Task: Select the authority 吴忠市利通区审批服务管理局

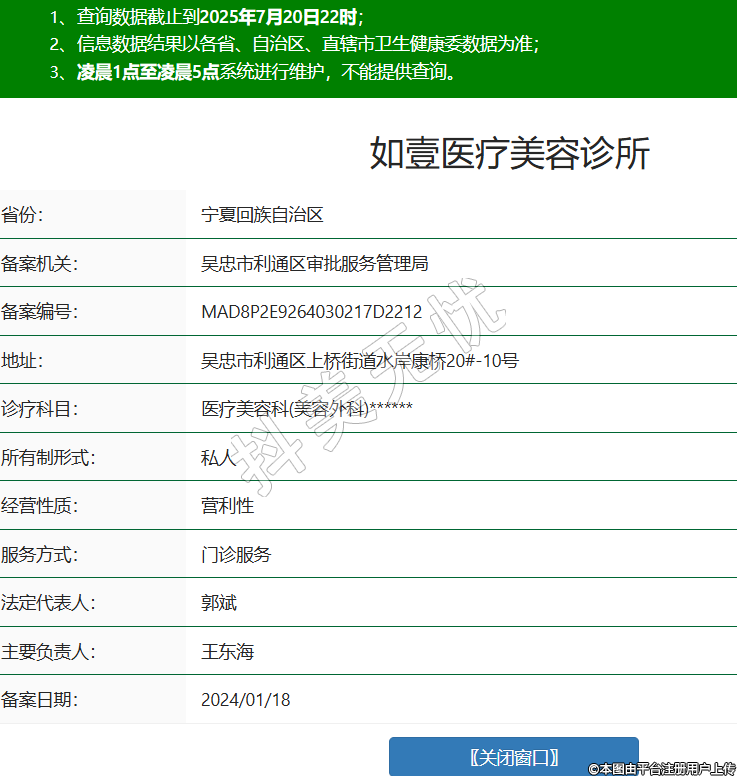Action: (x=314, y=264)
